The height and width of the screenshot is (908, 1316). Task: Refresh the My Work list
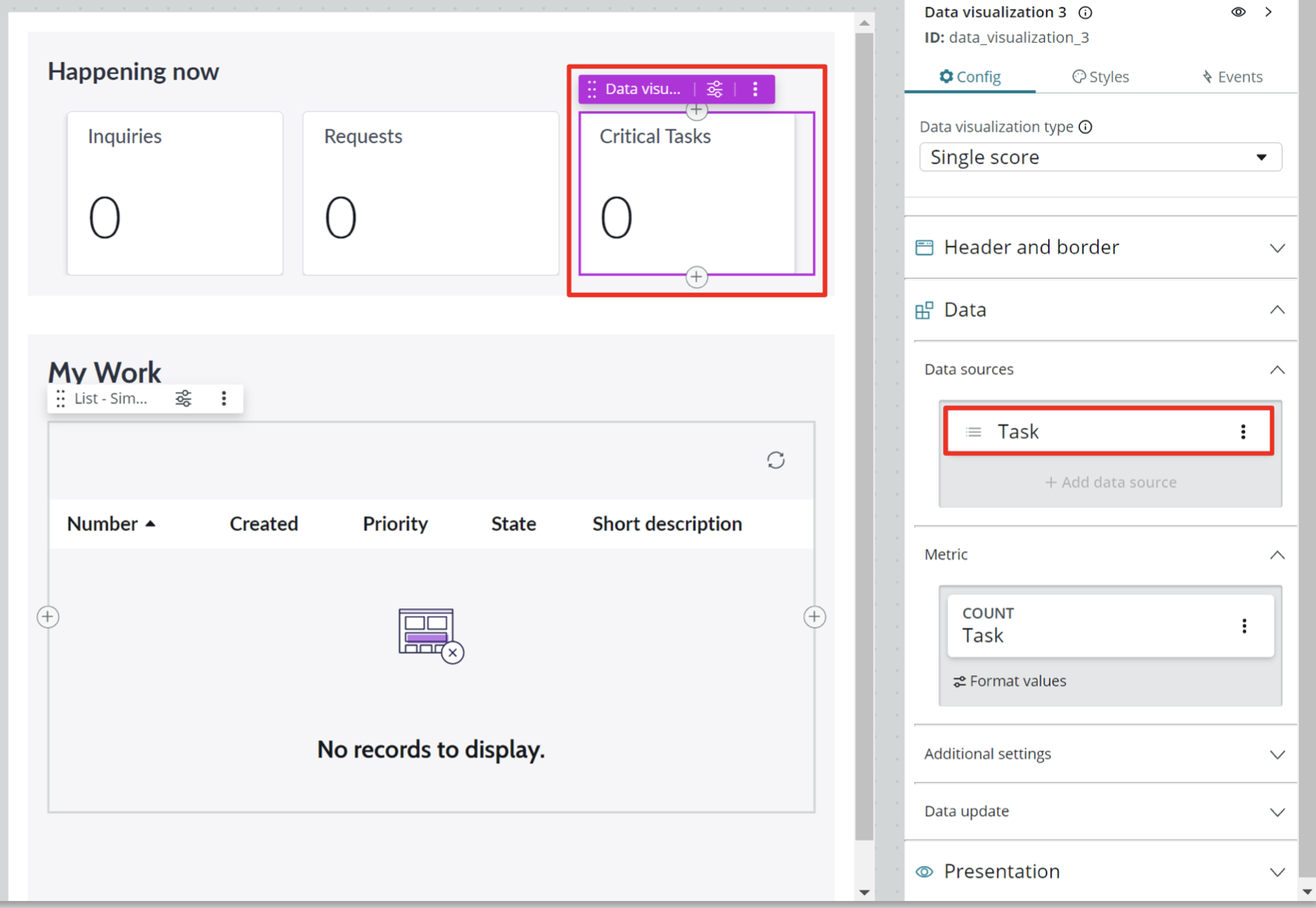(x=776, y=460)
